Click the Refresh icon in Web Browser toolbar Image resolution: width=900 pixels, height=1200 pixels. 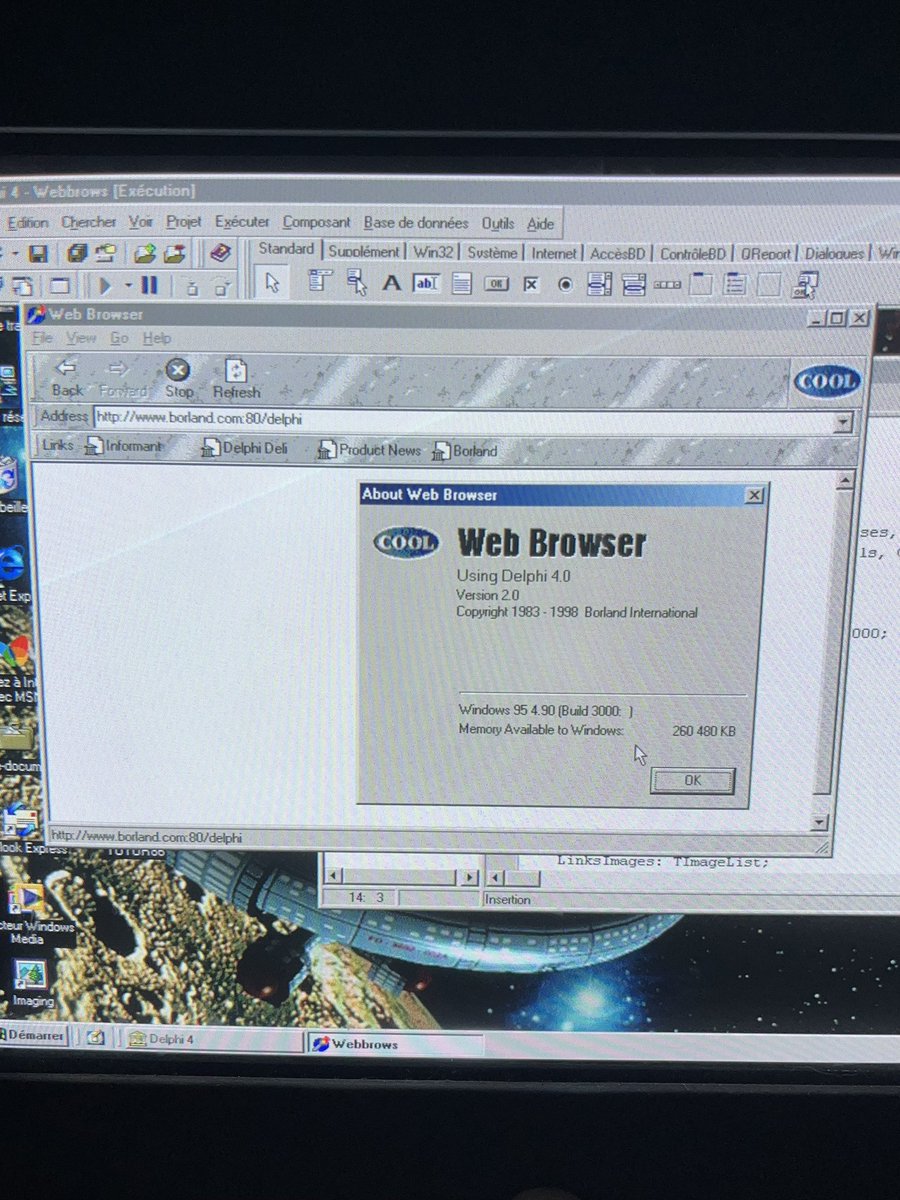236,370
